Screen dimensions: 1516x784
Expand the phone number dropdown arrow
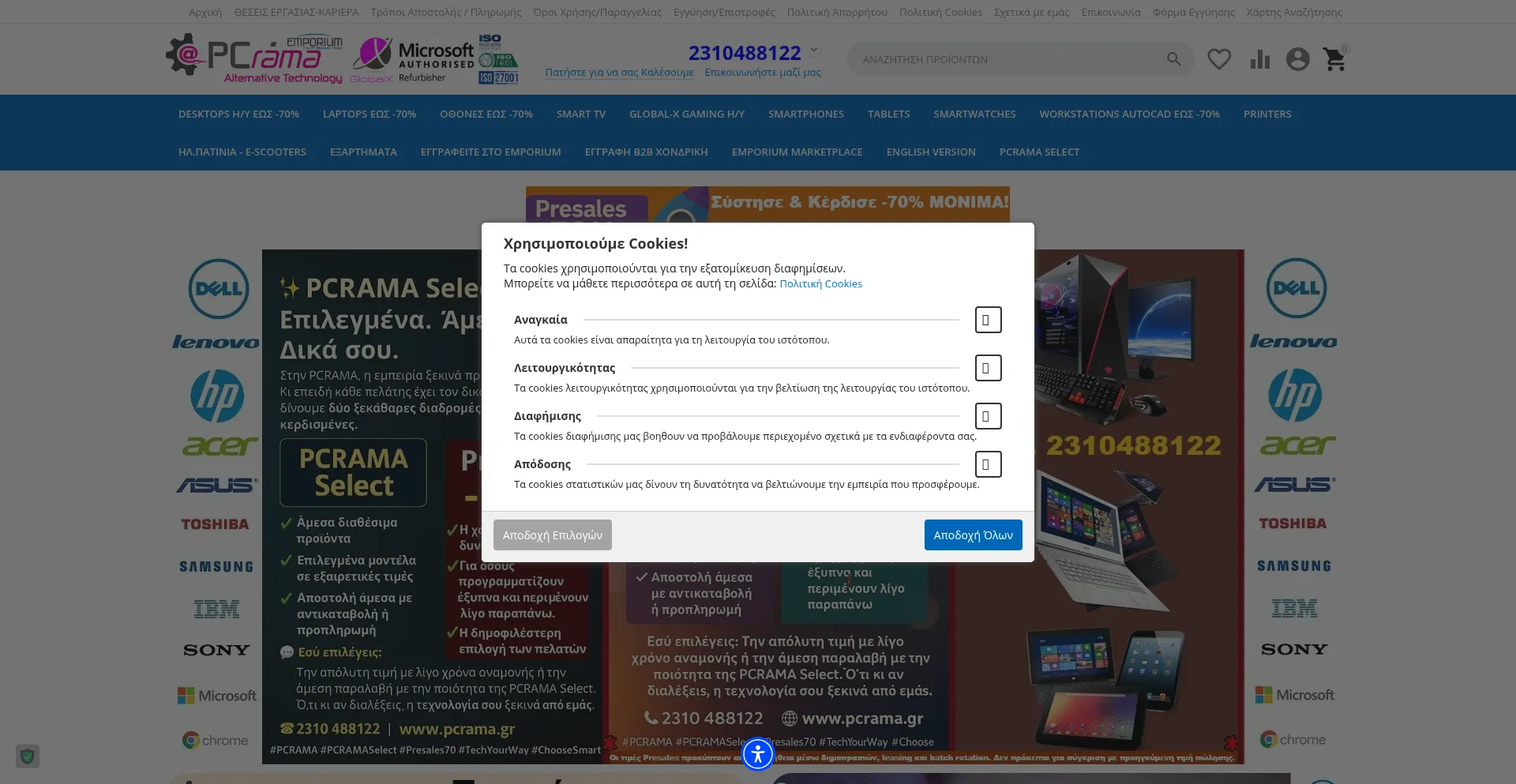pyautogui.click(x=814, y=50)
